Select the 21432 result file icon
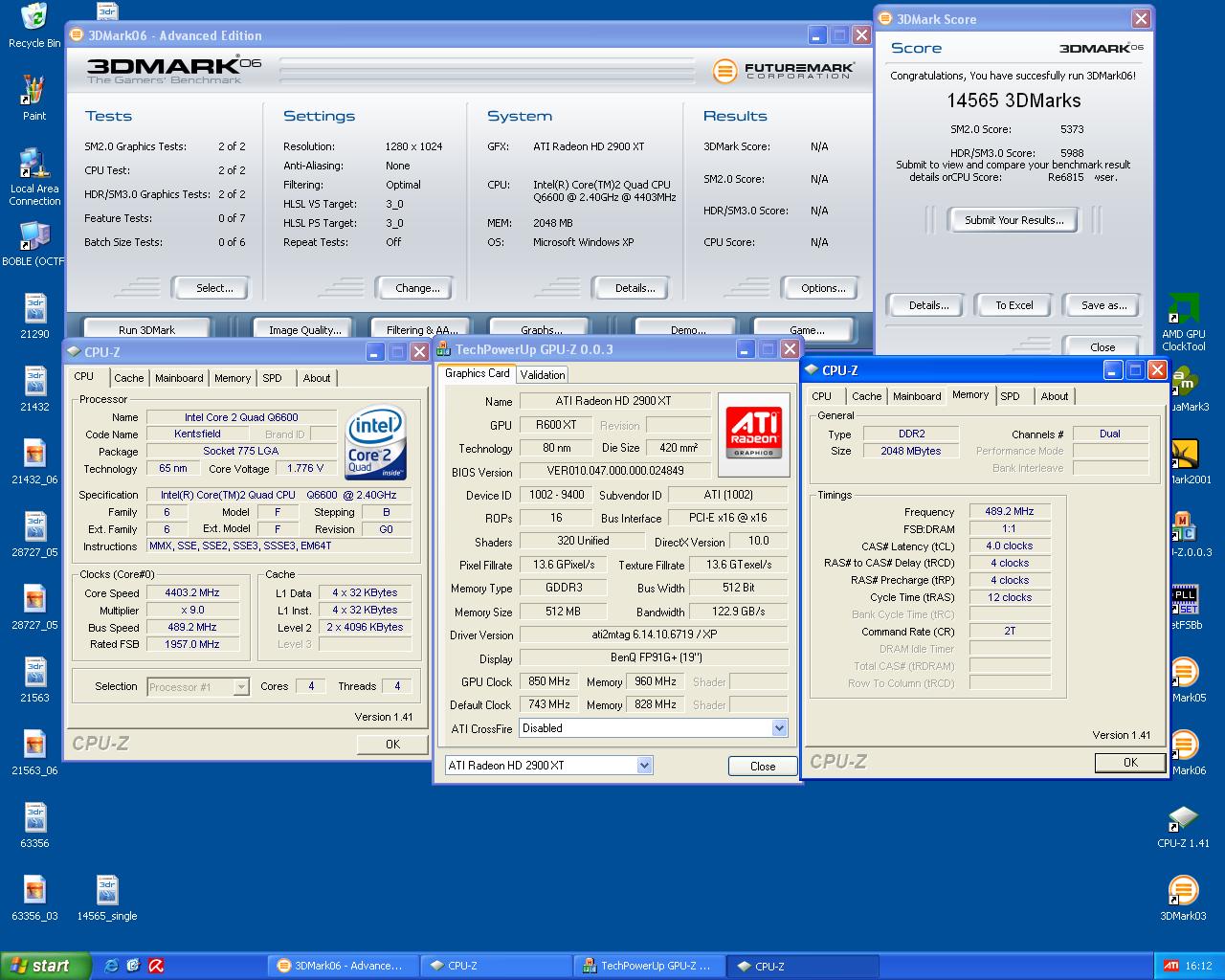1225x980 pixels. tap(34, 390)
